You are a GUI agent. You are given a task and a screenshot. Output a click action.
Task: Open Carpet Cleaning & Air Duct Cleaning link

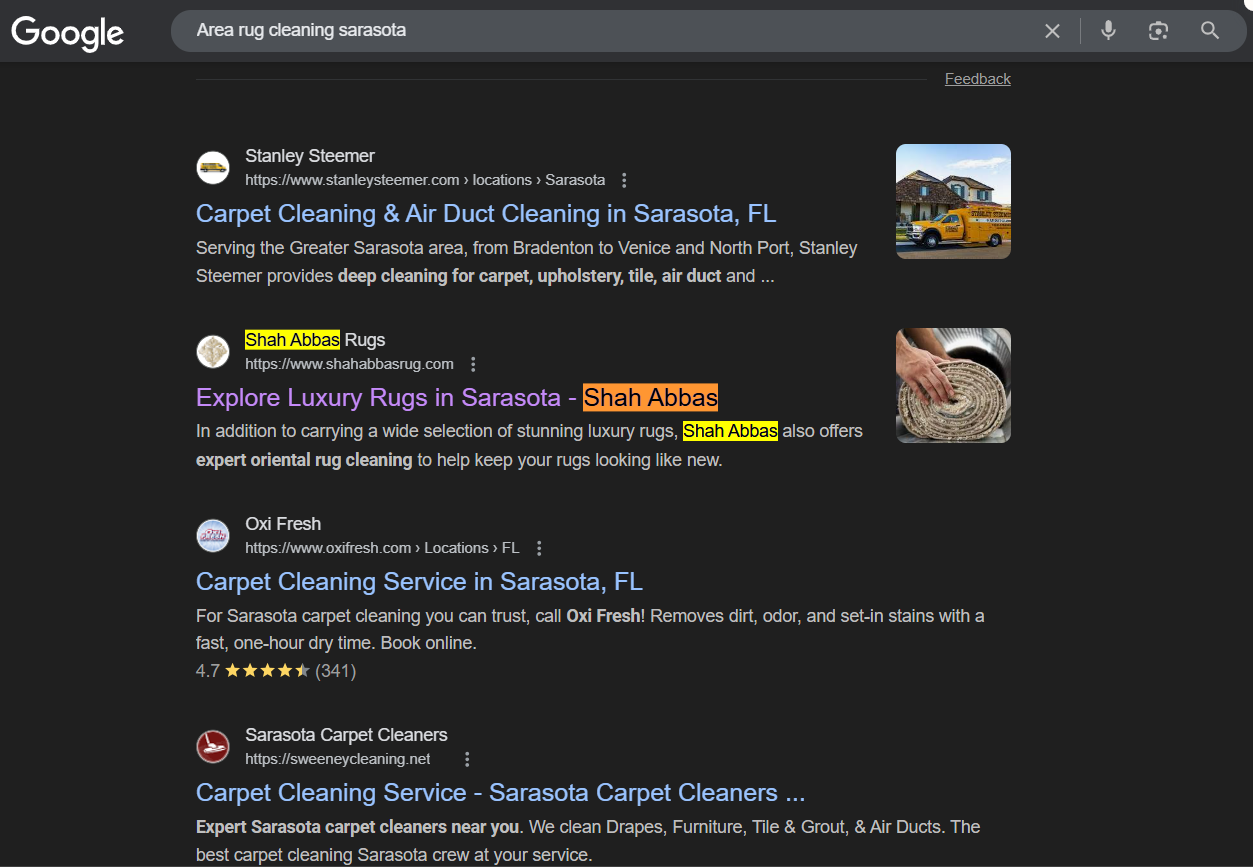point(485,214)
